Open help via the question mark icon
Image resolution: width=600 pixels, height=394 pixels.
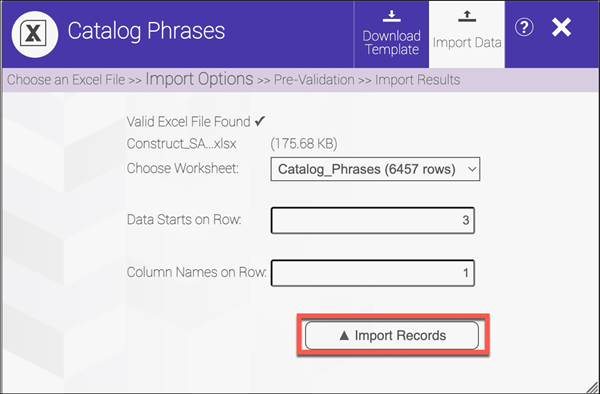tap(524, 28)
